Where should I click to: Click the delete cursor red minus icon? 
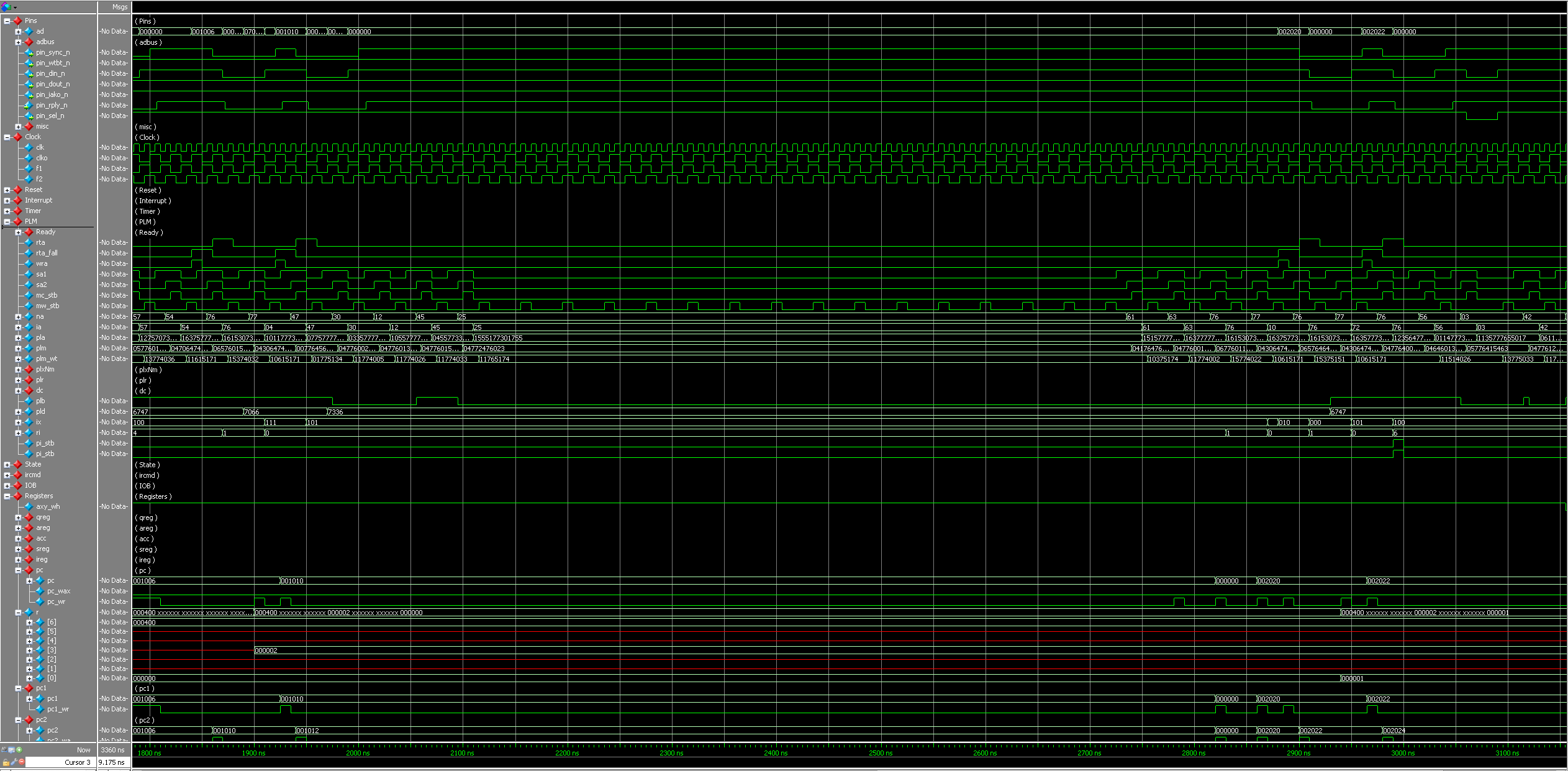point(22,762)
